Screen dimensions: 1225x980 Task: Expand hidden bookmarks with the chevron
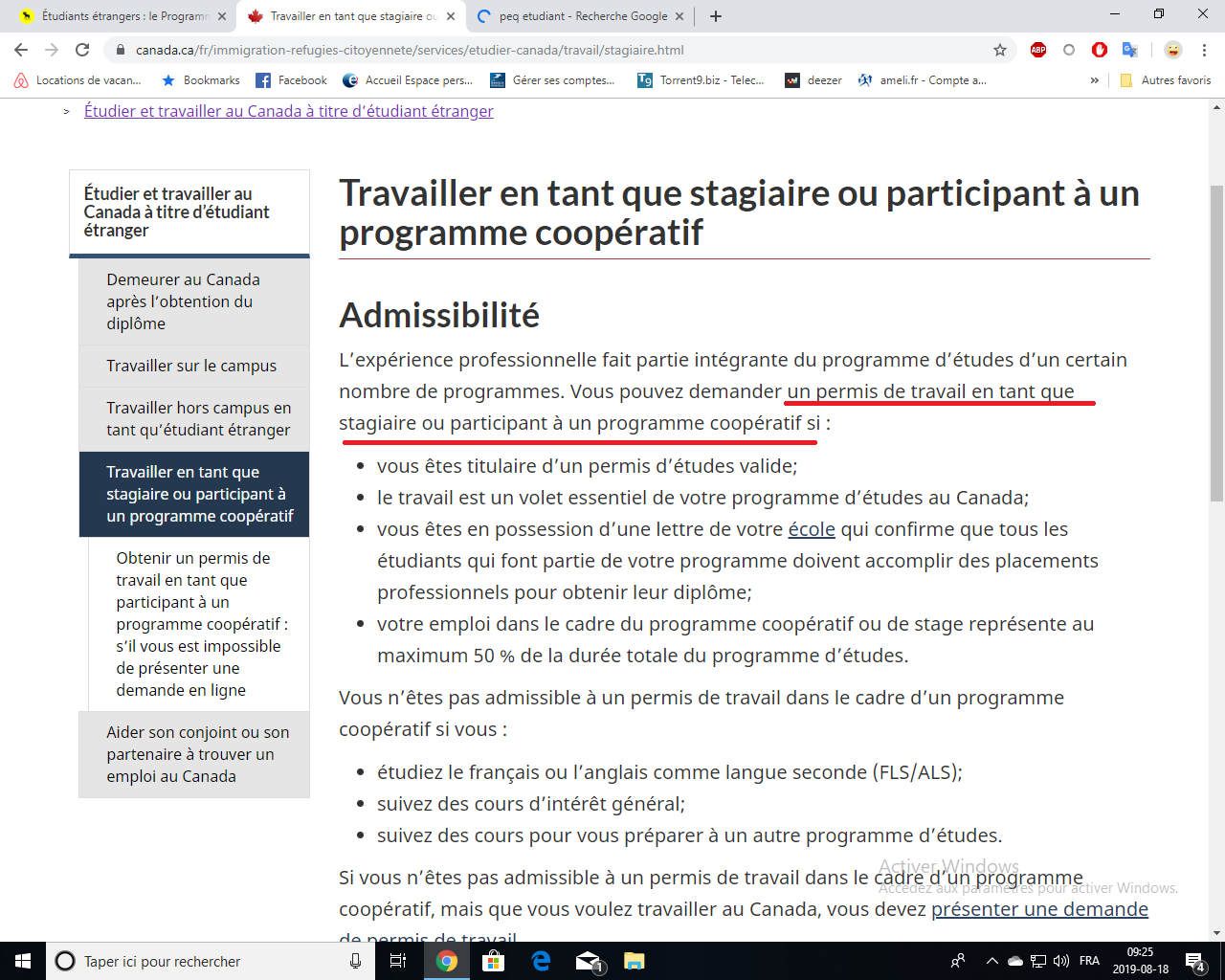(1095, 80)
